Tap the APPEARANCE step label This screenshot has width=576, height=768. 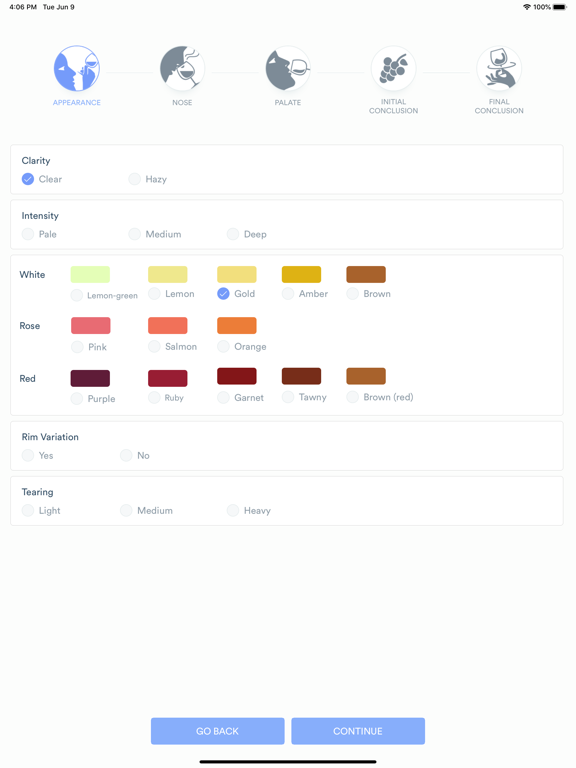pos(76,102)
